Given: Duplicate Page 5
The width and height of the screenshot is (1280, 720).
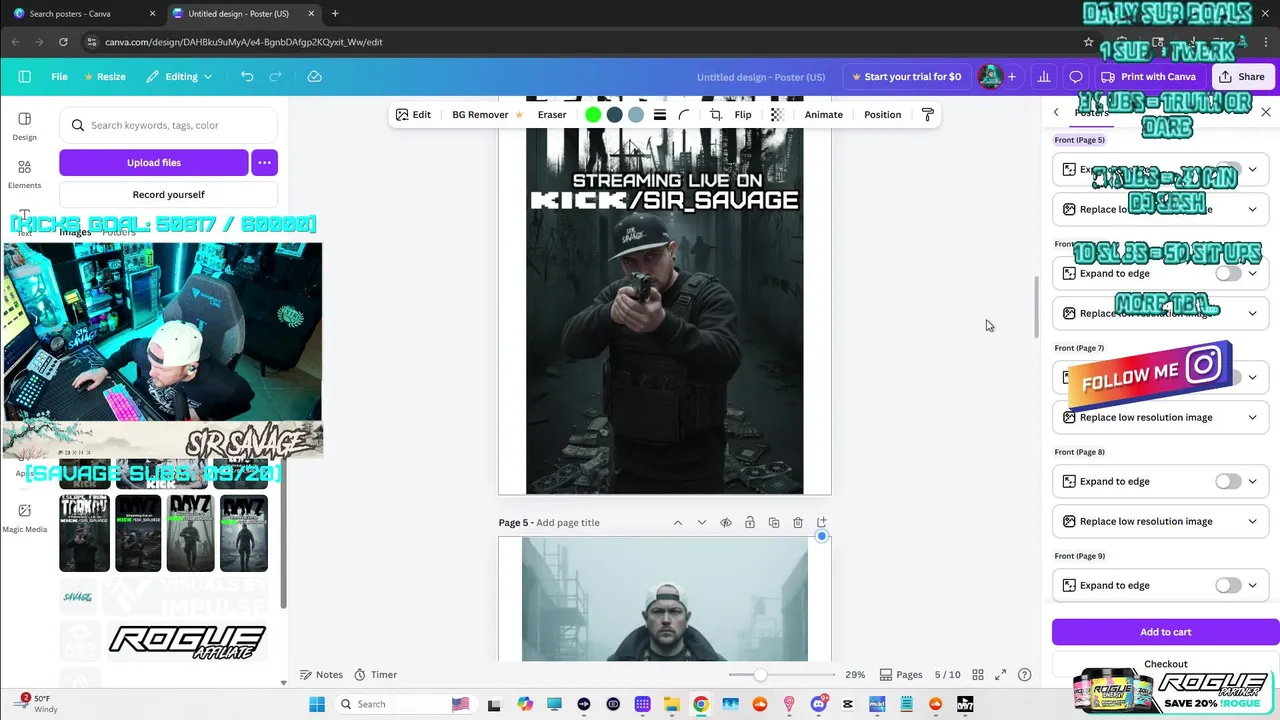Looking at the screenshot, I should click(x=774, y=523).
